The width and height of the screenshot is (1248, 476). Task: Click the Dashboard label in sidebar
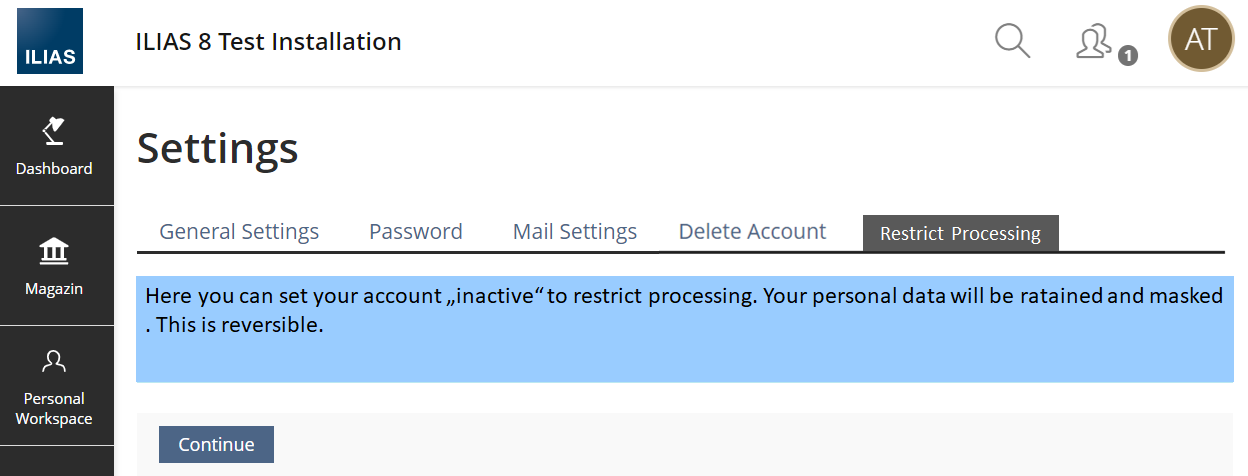pos(54,169)
